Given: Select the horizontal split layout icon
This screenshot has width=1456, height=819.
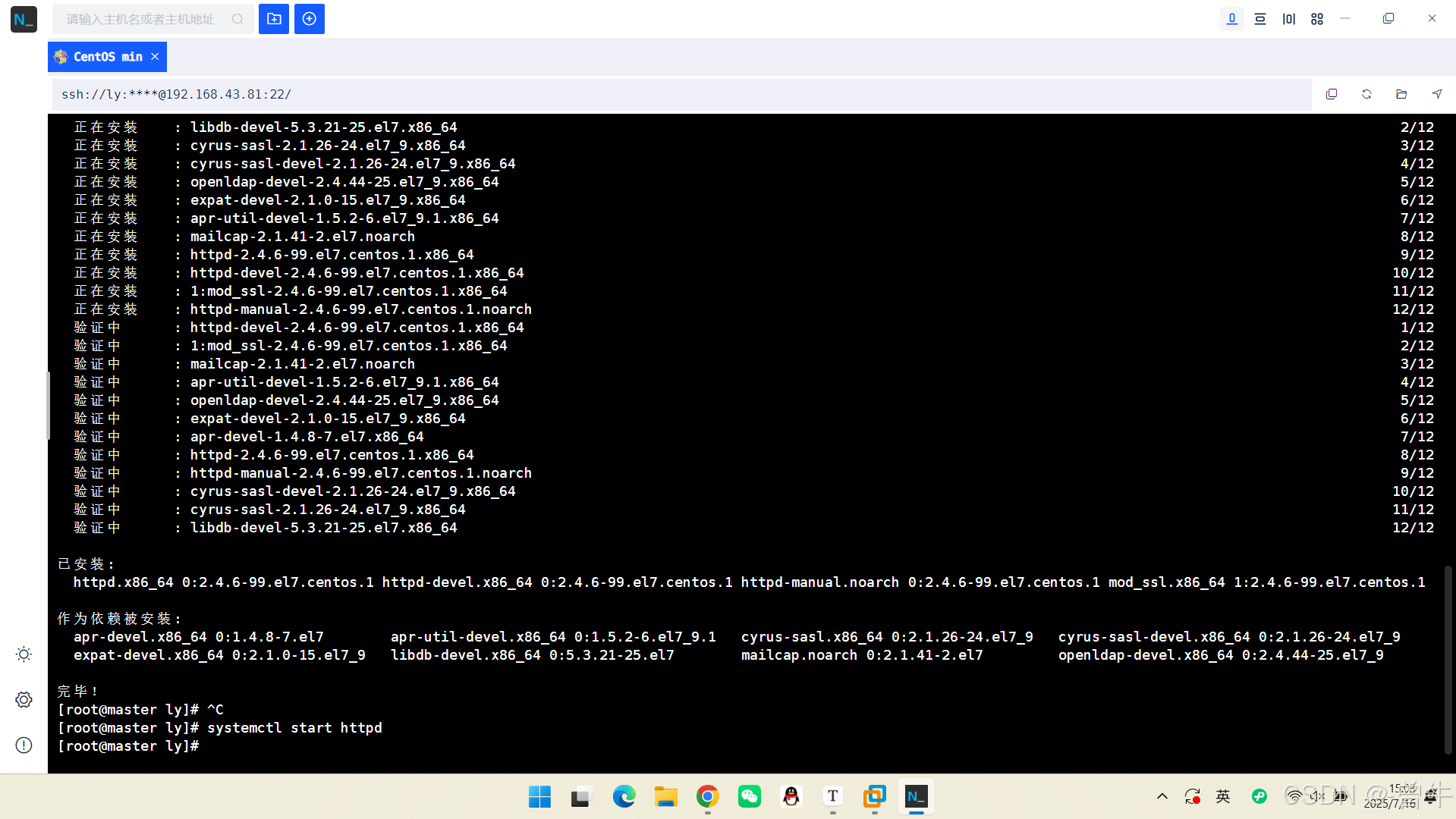Looking at the screenshot, I should click(x=1260, y=19).
